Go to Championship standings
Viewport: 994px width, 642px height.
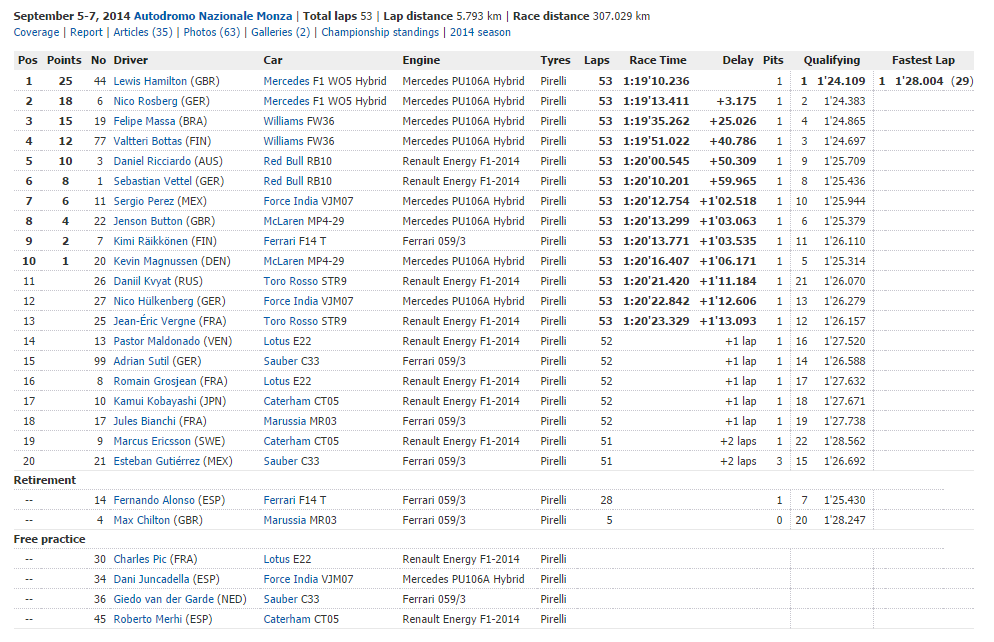(x=381, y=32)
